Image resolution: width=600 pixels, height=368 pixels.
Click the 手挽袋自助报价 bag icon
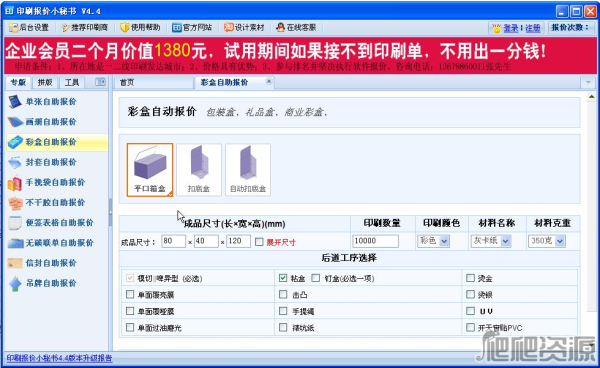point(15,182)
